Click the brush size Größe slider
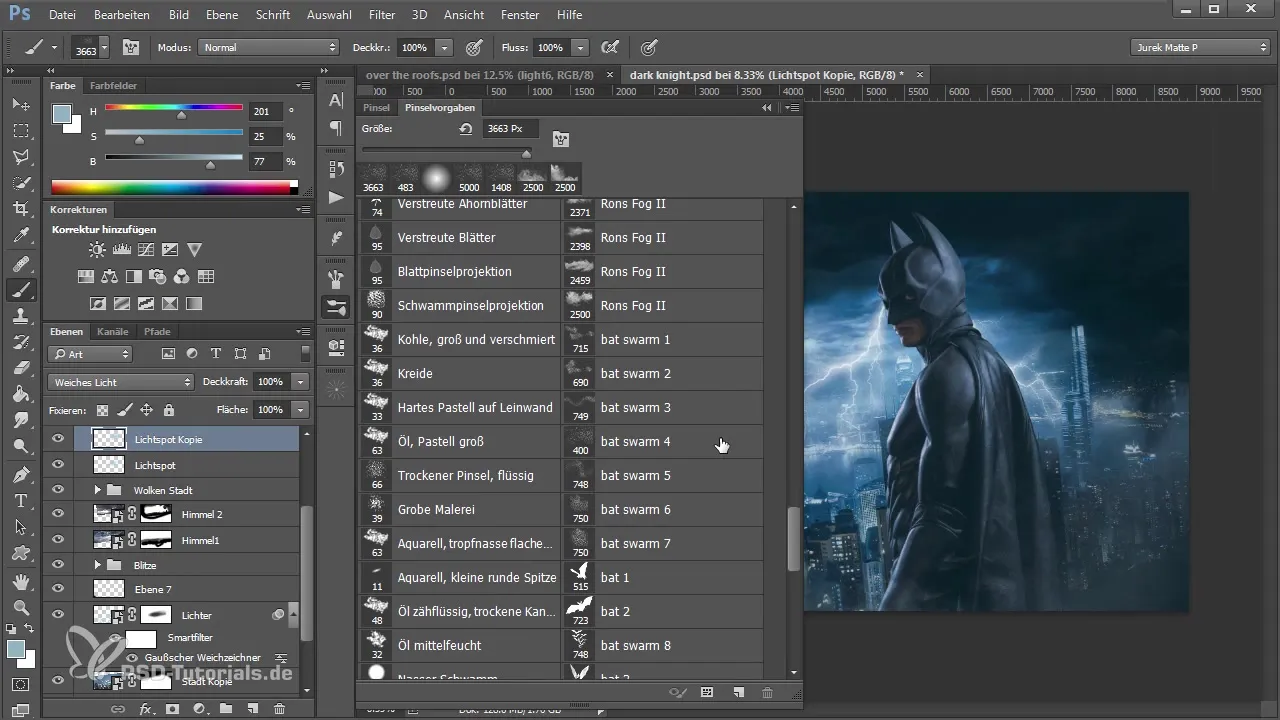1280x720 pixels. [527, 152]
